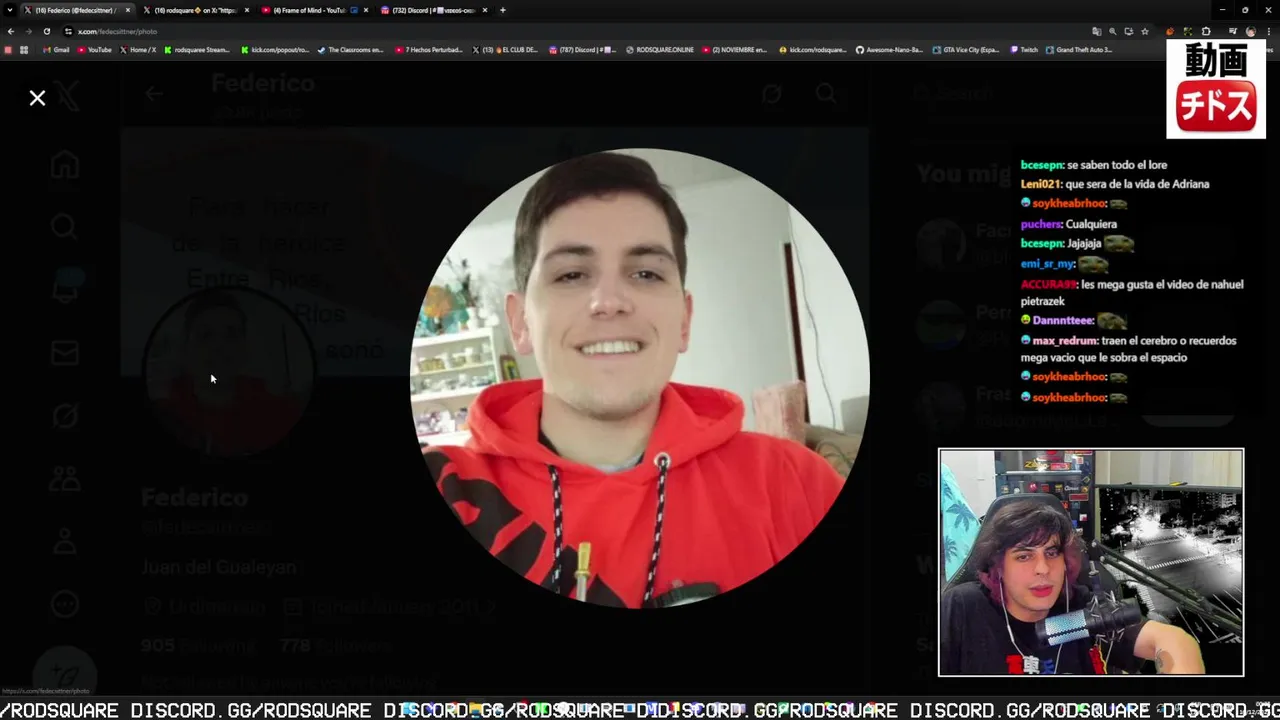Image resolution: width=1280 pixels, height=720 pixels.
Task: Click the orange extension icon in toolbar
Action: click(x=1170, y=31)
